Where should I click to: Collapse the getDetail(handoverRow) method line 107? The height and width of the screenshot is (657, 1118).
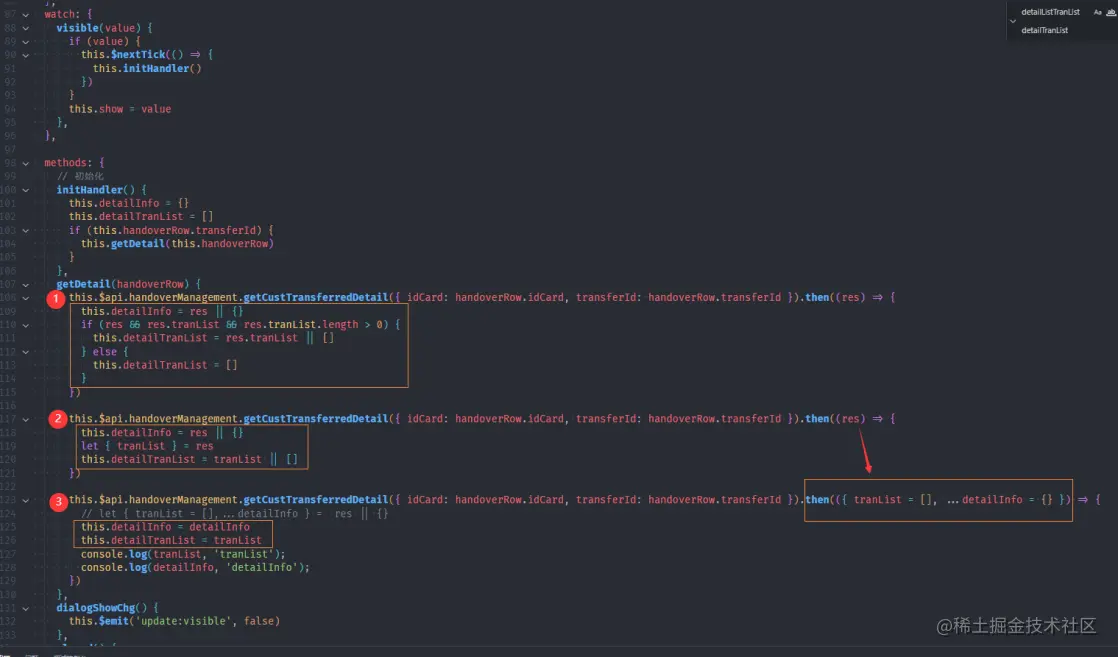(x=26, y=284)
